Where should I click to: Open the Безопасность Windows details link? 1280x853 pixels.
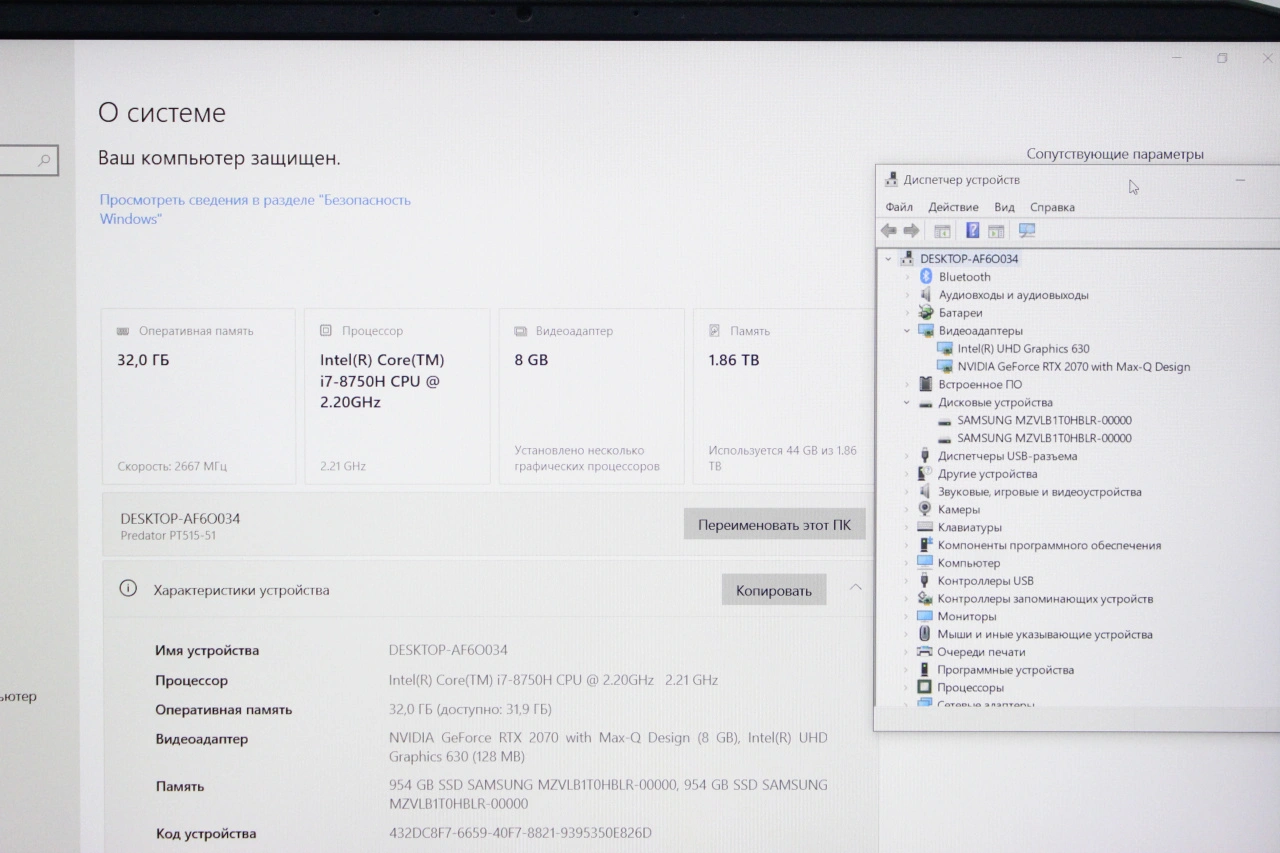tap(255, 209)
